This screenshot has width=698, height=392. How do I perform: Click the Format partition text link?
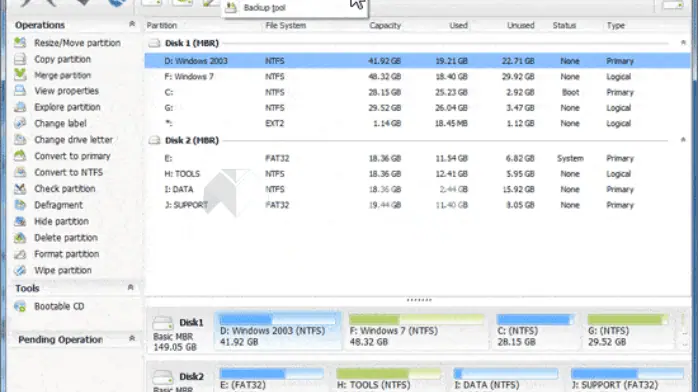point(67,254)
